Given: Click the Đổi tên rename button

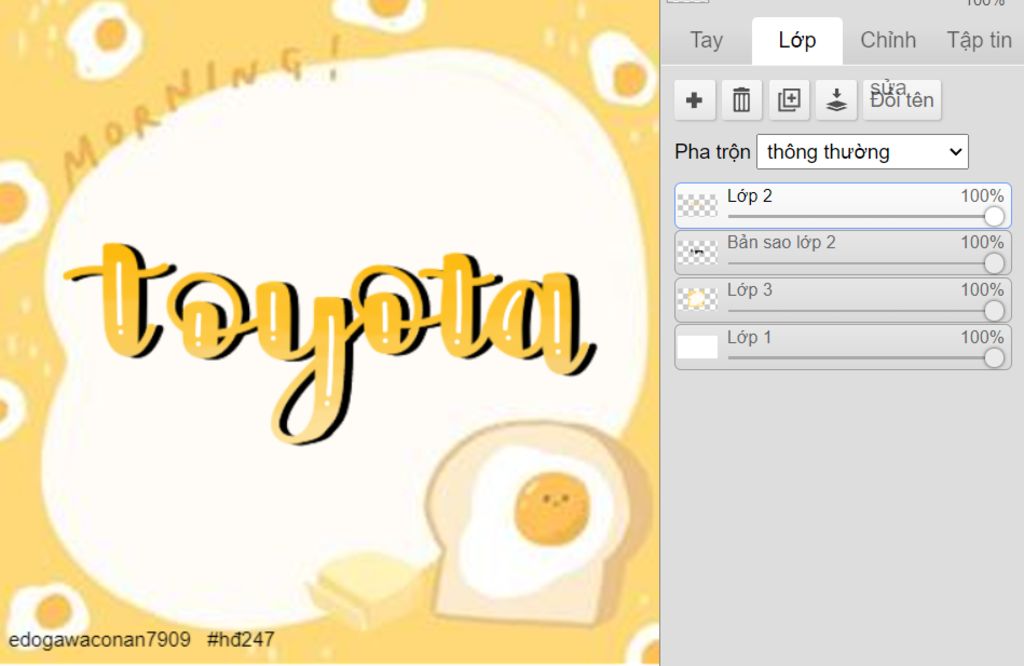Looking at the screenshot, I should point(902,100).
